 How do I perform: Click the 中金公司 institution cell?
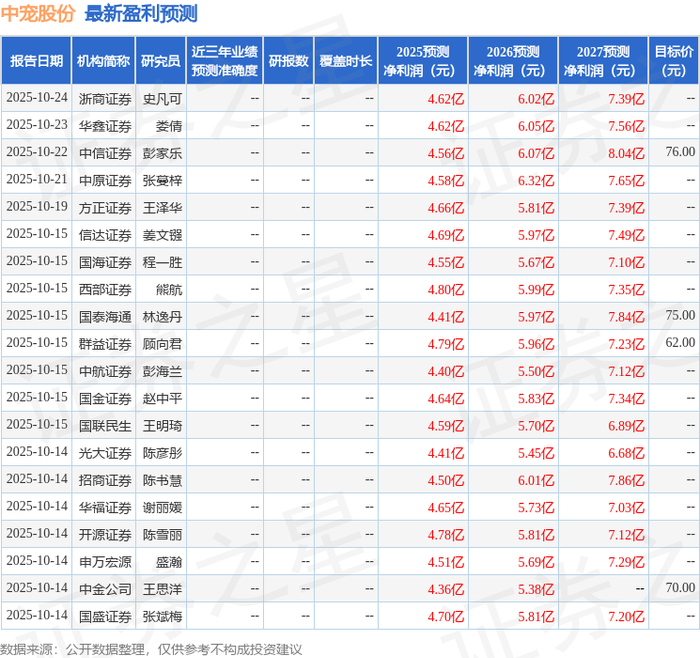pyautogui.click(x=105, y=589)
